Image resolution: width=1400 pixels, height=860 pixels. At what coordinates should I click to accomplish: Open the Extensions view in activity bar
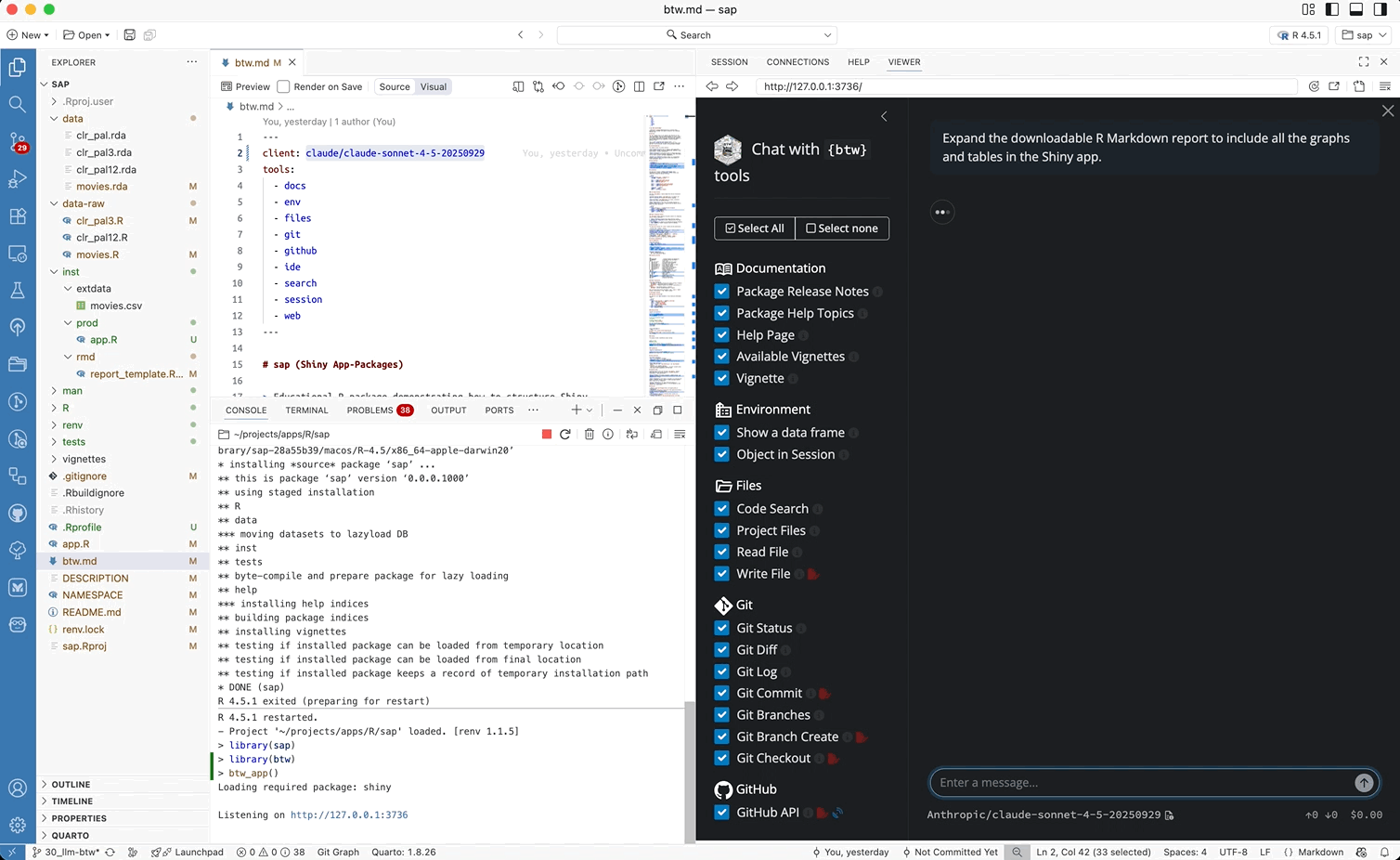pyautogui.click(x=18, y=216)
